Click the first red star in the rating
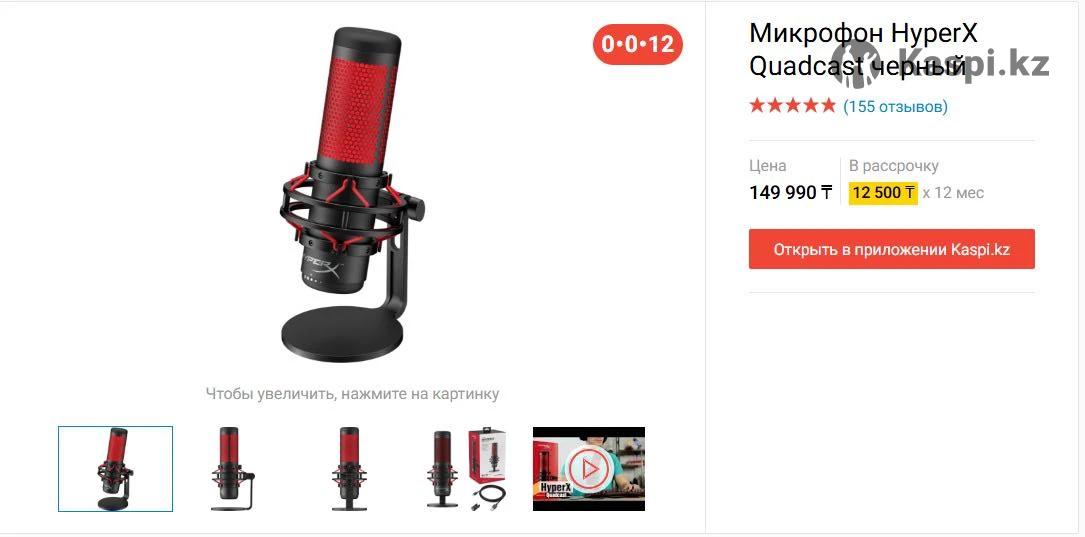This screenshot has width=1085, height=537. [x=757, y=106]
